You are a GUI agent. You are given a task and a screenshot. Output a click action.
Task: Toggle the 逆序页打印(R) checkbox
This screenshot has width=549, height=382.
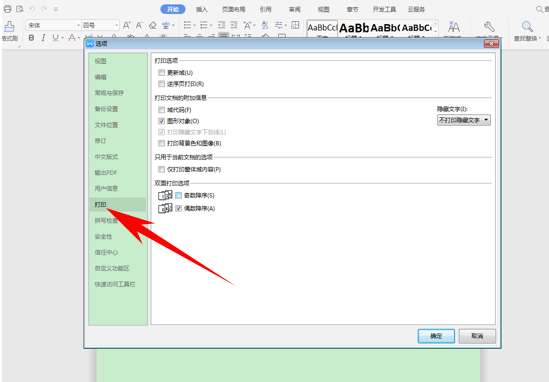(161, 84)
